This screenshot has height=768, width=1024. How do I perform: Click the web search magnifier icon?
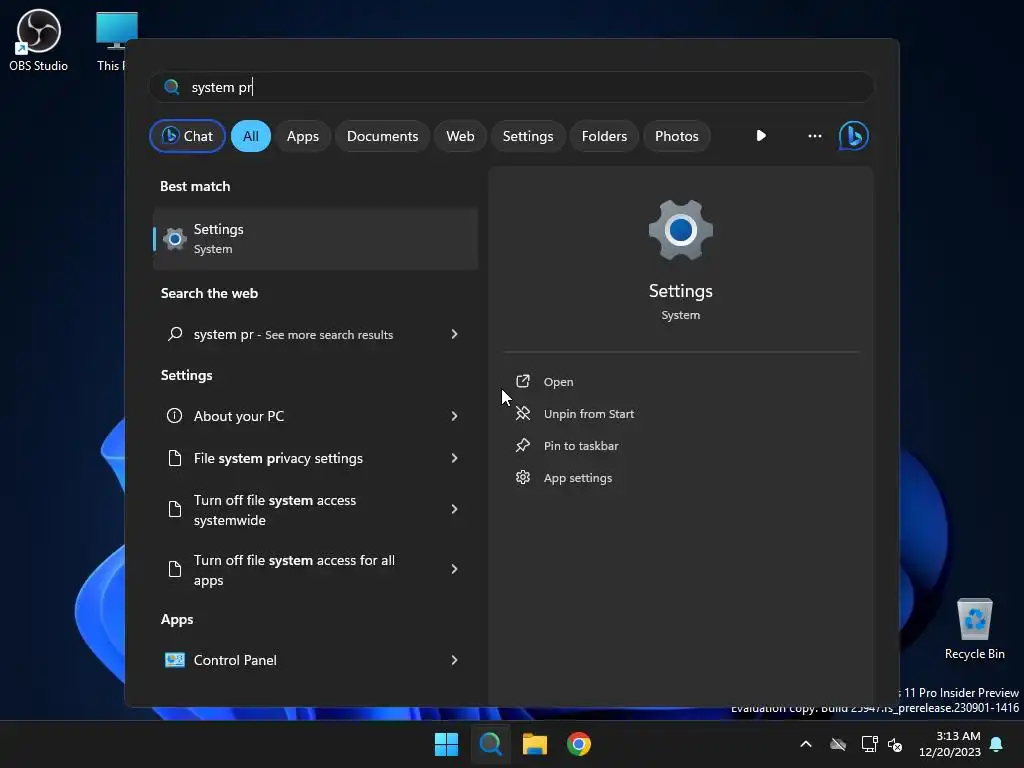[x=174, y=334]
